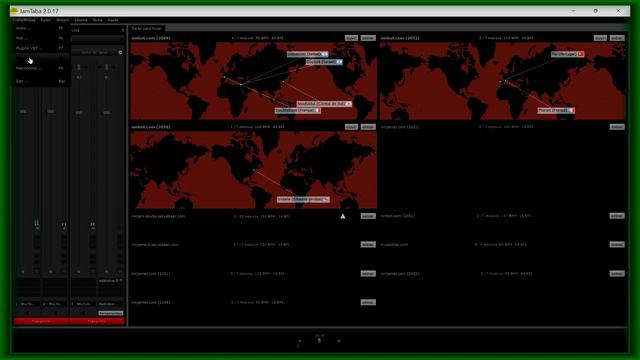
Task: Click third local channel volume fader handle
Action: coord(79,112)
